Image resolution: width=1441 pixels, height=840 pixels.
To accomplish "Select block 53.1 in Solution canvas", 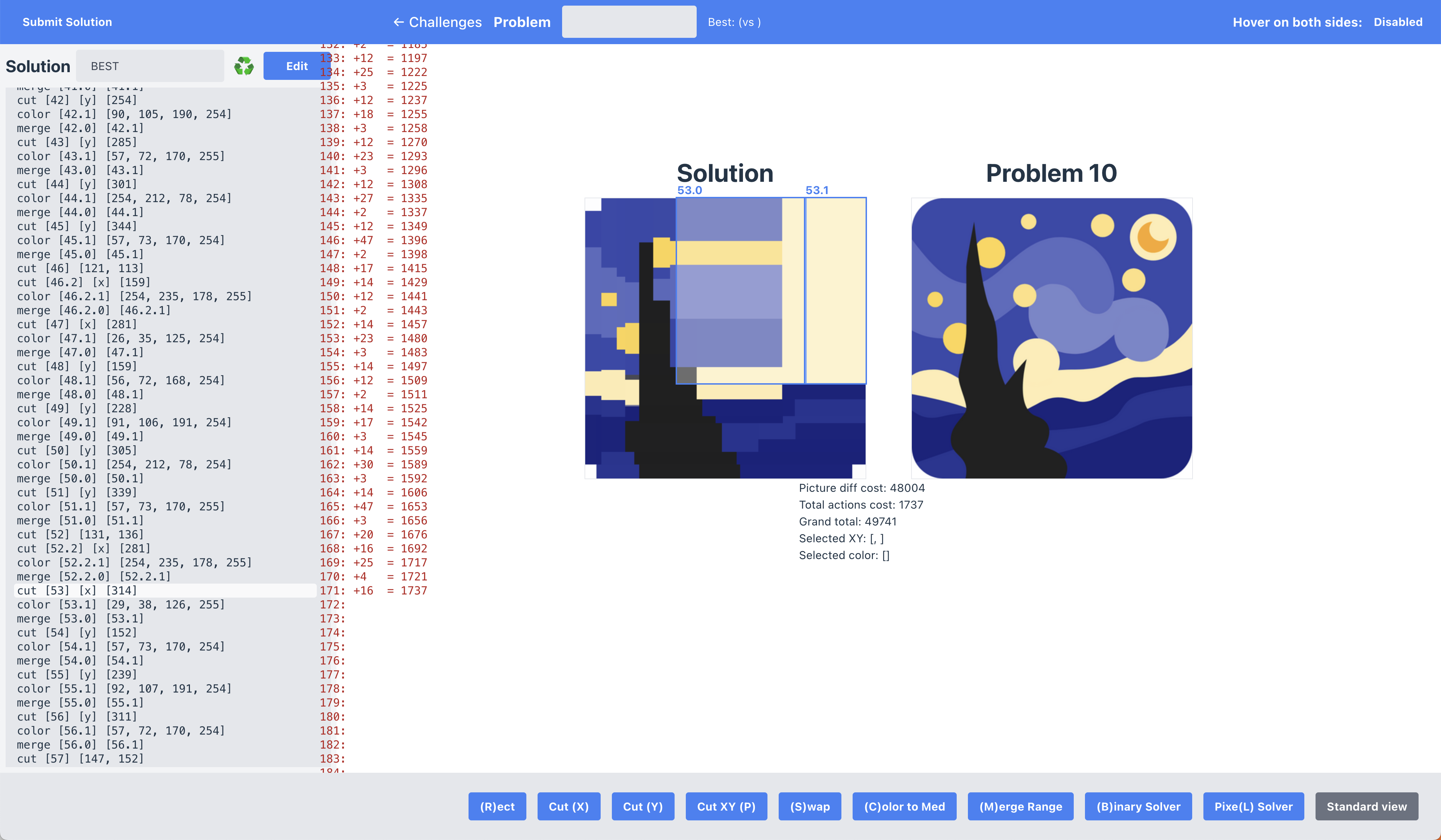I will click(x=835, y=290).
